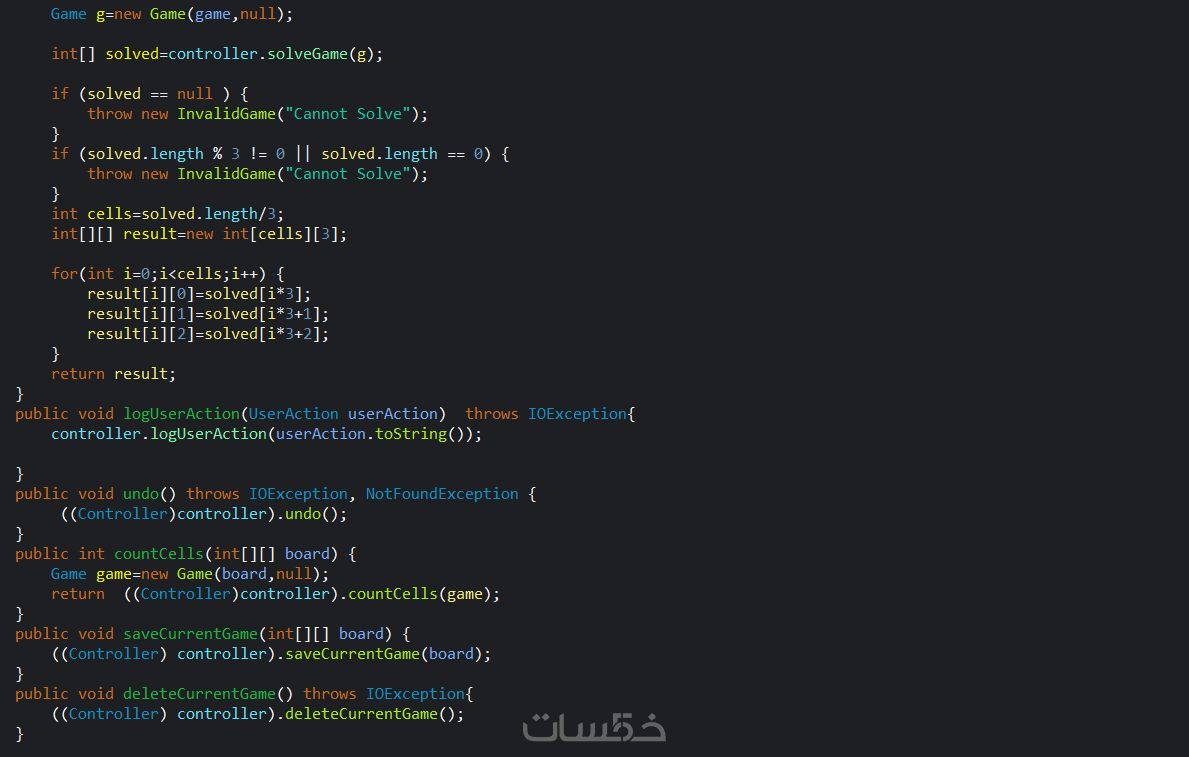
Task: Place the cursor on the undo method declaration
Action: (275, 494)
